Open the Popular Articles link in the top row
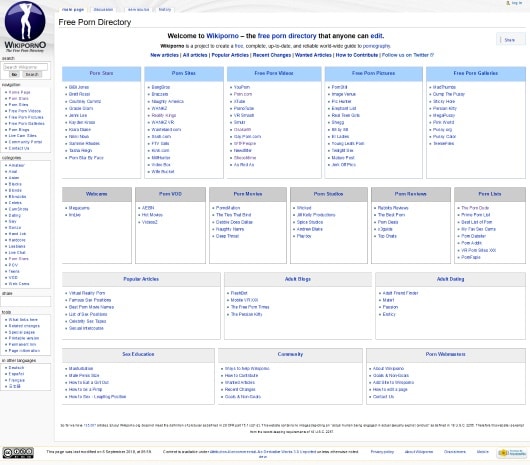The image size is (530, 465). (x=230, y=55)
